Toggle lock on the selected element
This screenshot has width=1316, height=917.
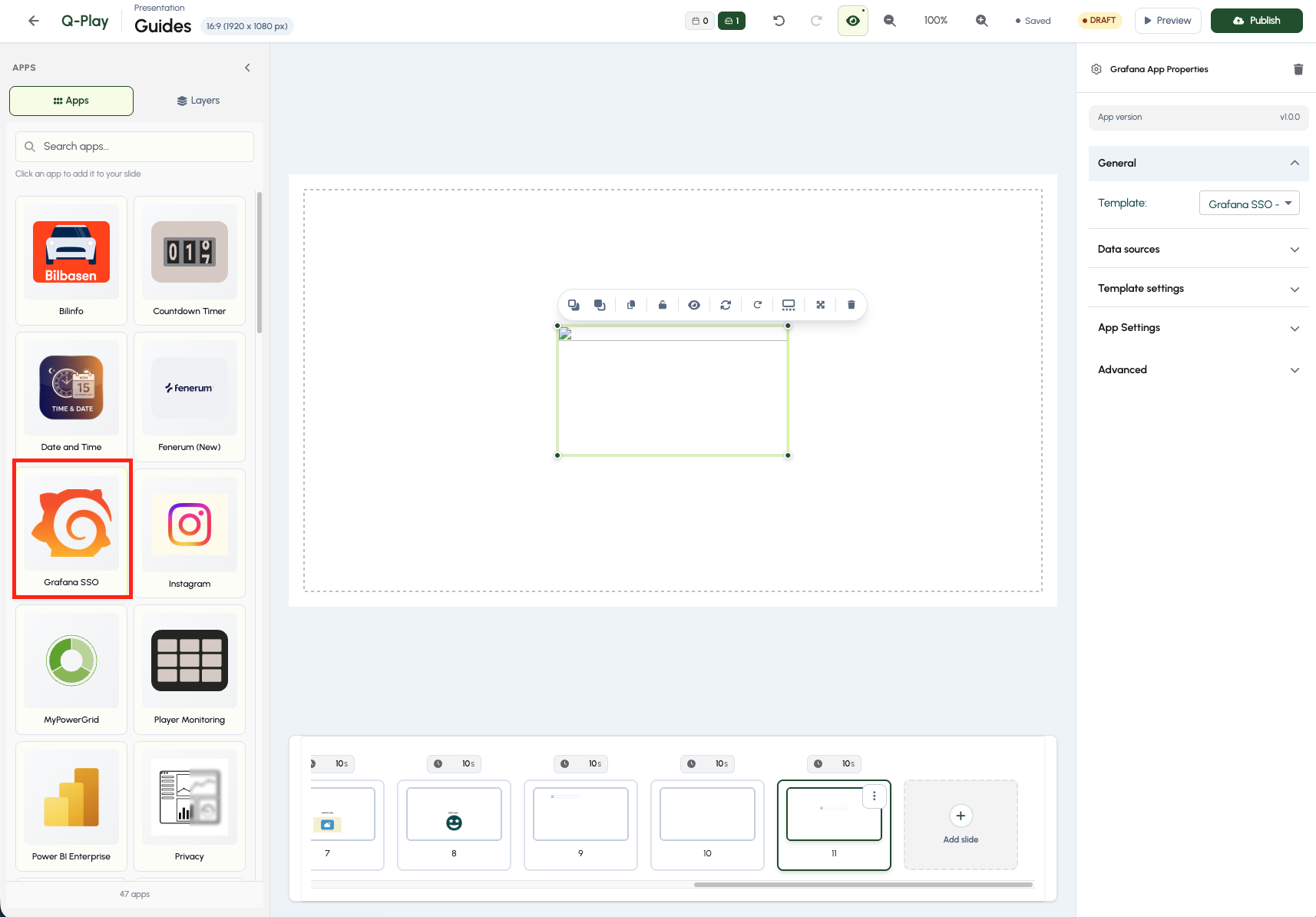663,305
